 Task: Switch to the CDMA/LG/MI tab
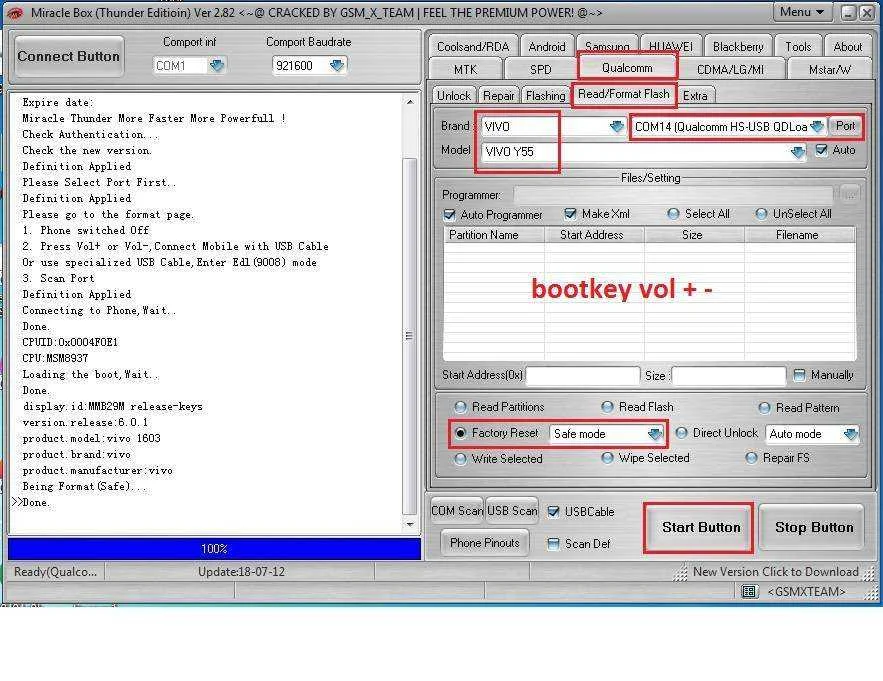(x=730, y=69)
